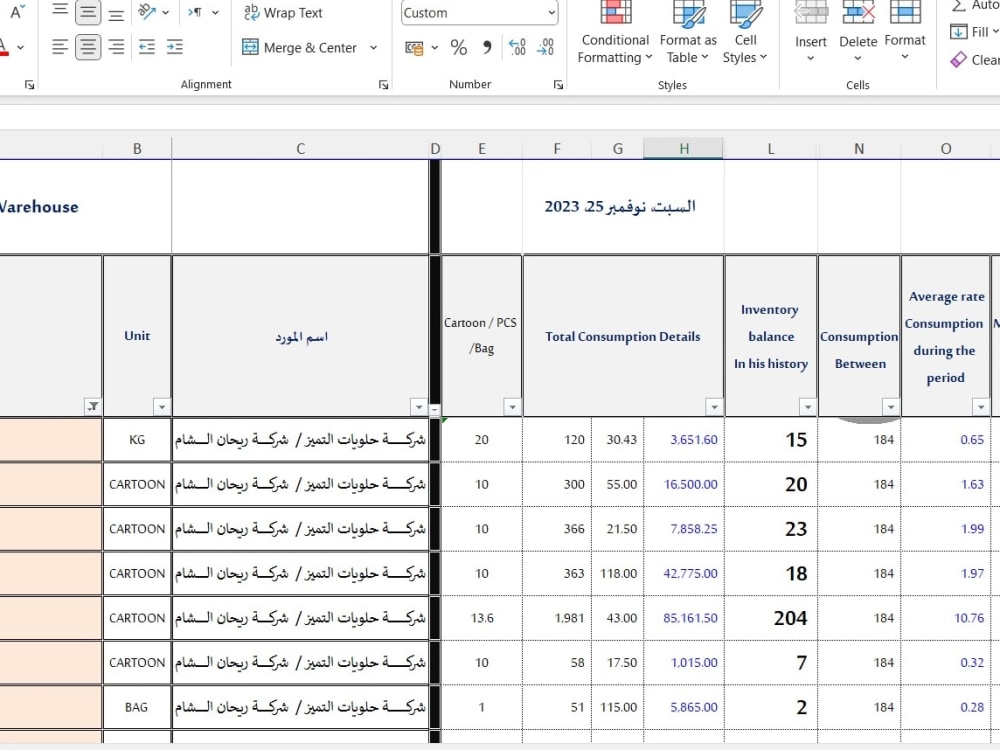
Task: Collapse the group outline button by column D
Action: pyautogui.click(x=434, y=409)
